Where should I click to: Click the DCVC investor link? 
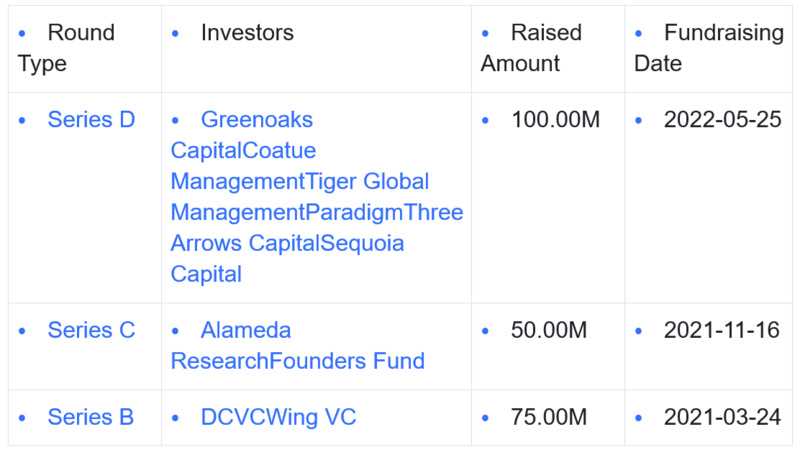click(x=229, y=417)
